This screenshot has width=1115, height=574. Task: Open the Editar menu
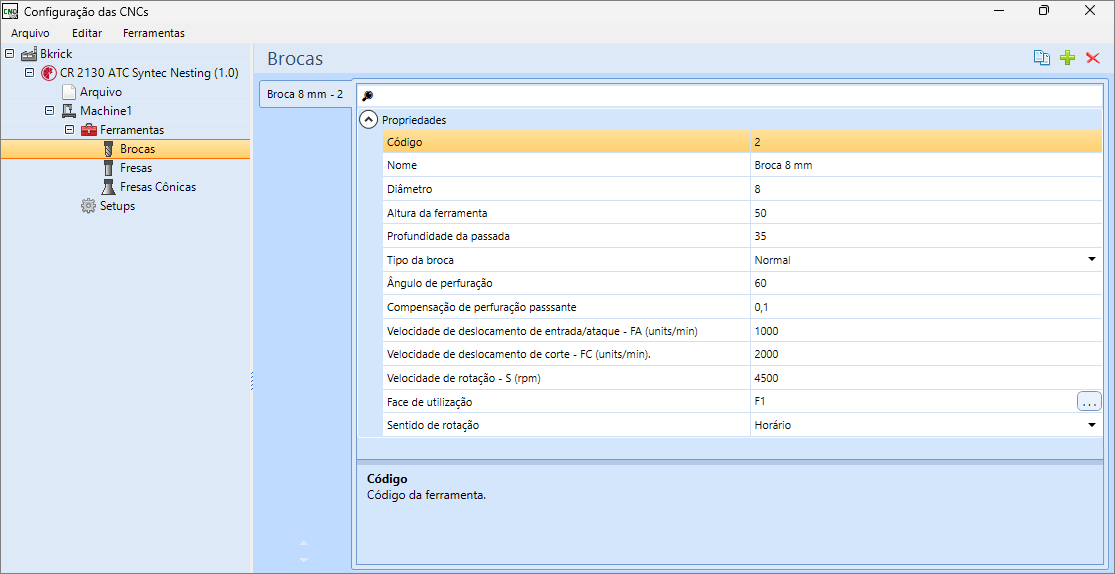pos(87,33)
